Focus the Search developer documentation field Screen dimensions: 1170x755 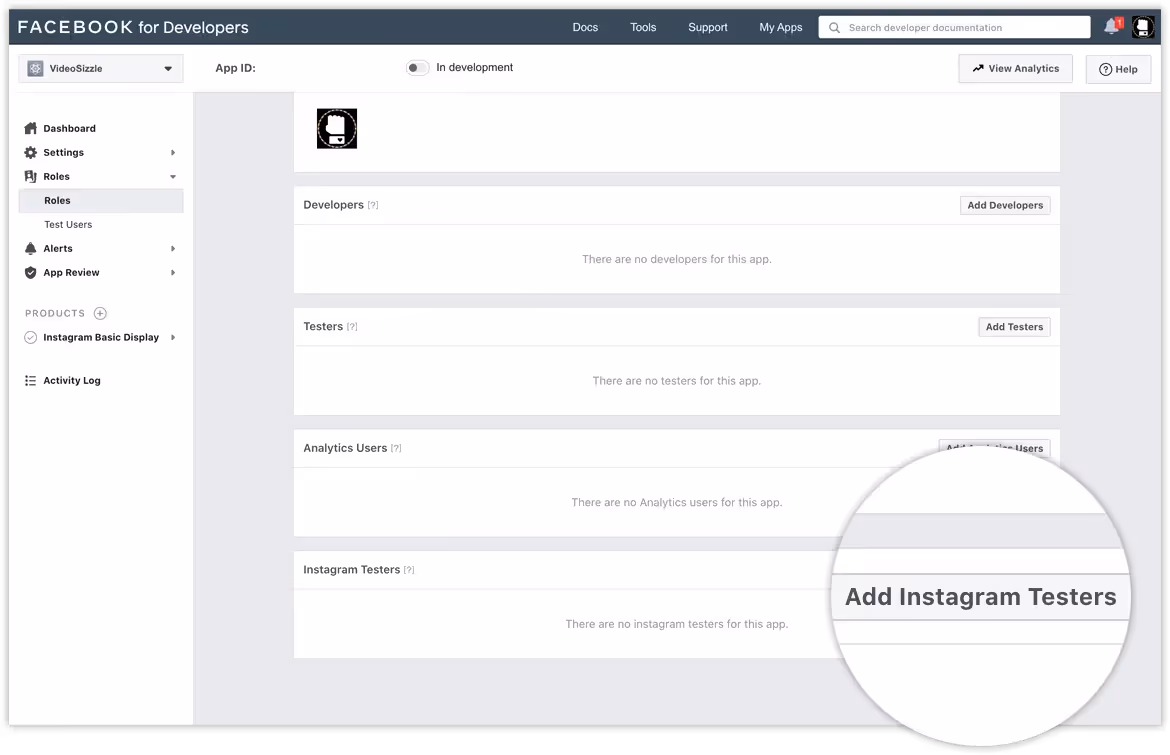(954, 28)
